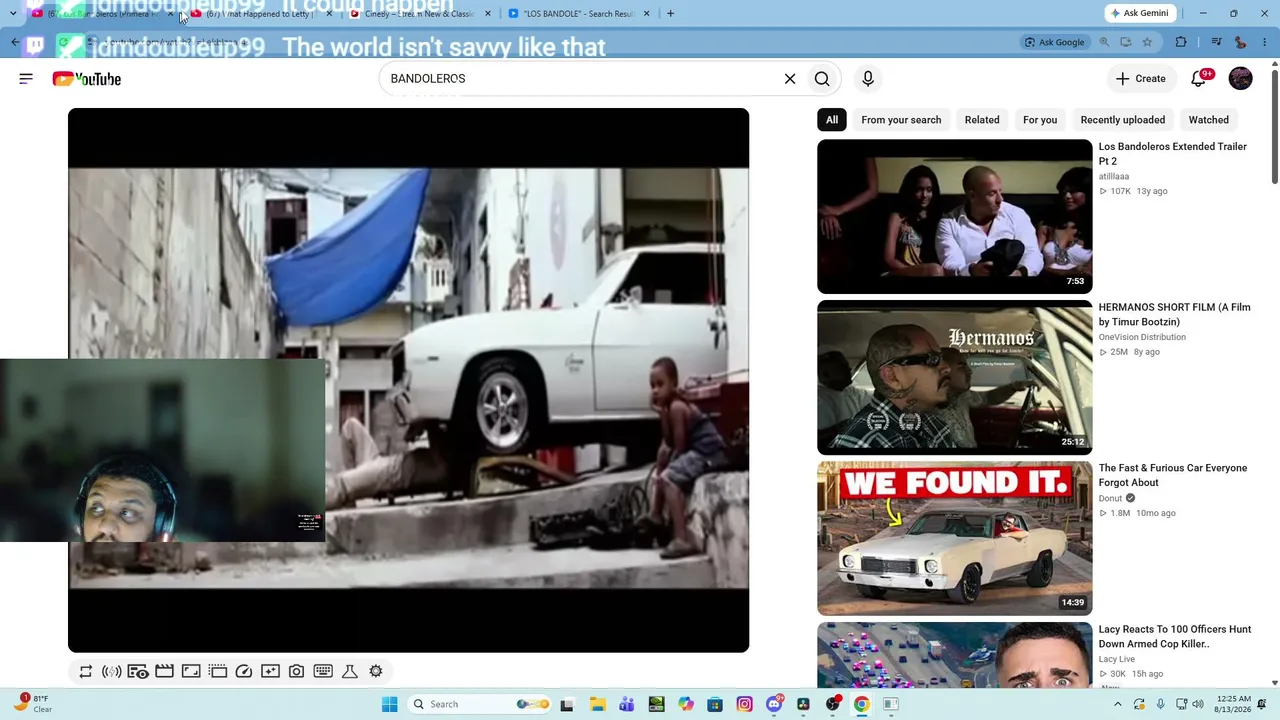This screenshot has width=1280, height=720.
Task: Run search with the magnifier button
Action: coord(822,79)
